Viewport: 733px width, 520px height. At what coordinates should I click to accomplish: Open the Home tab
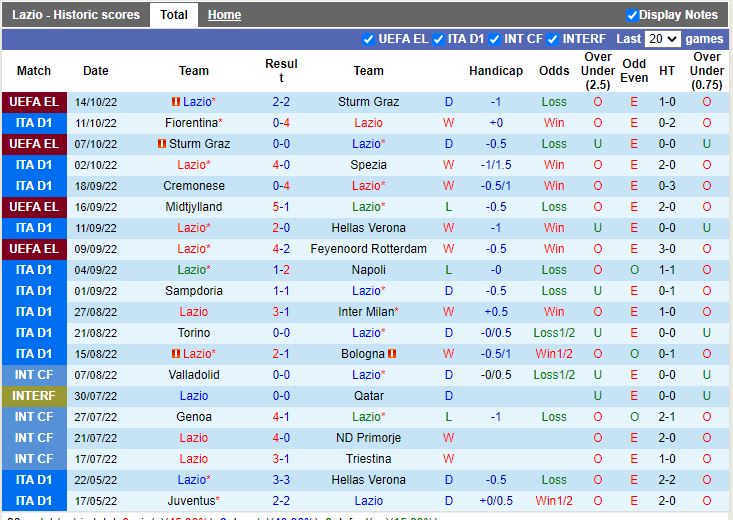pyautogui.click(x=224, y=15)
